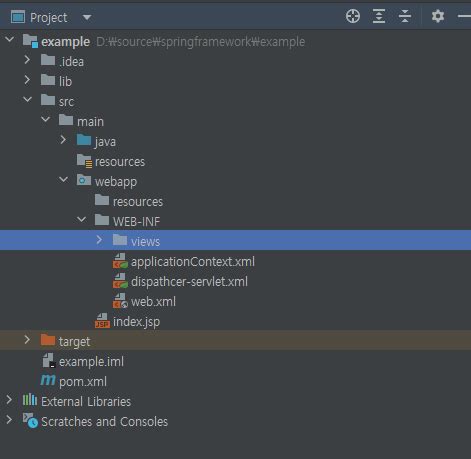Click the WEB-INF folder icon
Image resolution: width=471 pixels, height=459 pixels.
[102, 220]
